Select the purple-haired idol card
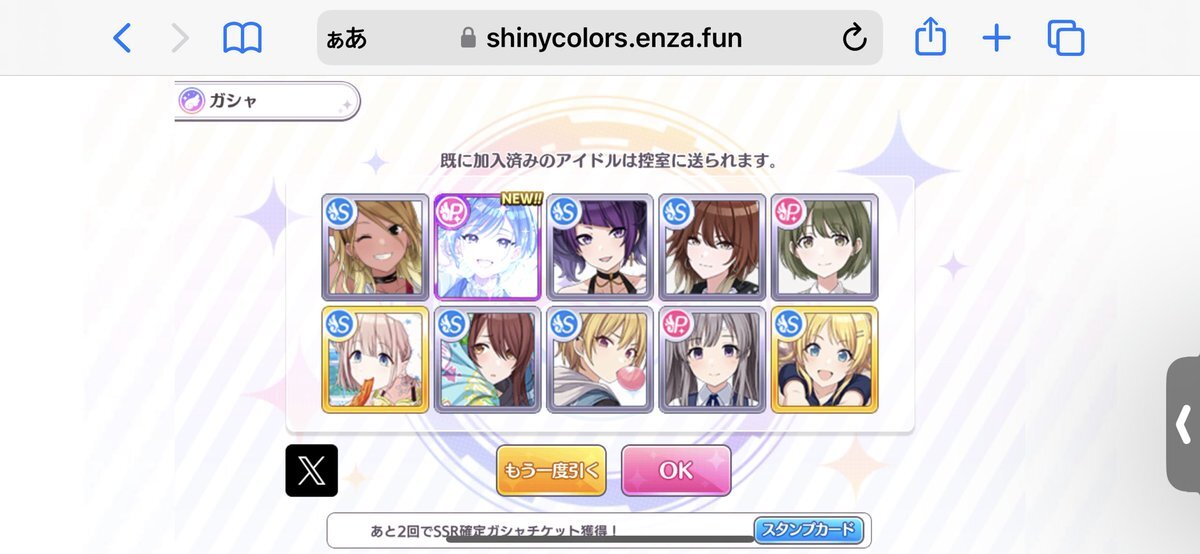The width and height of the screenshot is (1200, 554). pyautogui.click(x=600, y=247)
